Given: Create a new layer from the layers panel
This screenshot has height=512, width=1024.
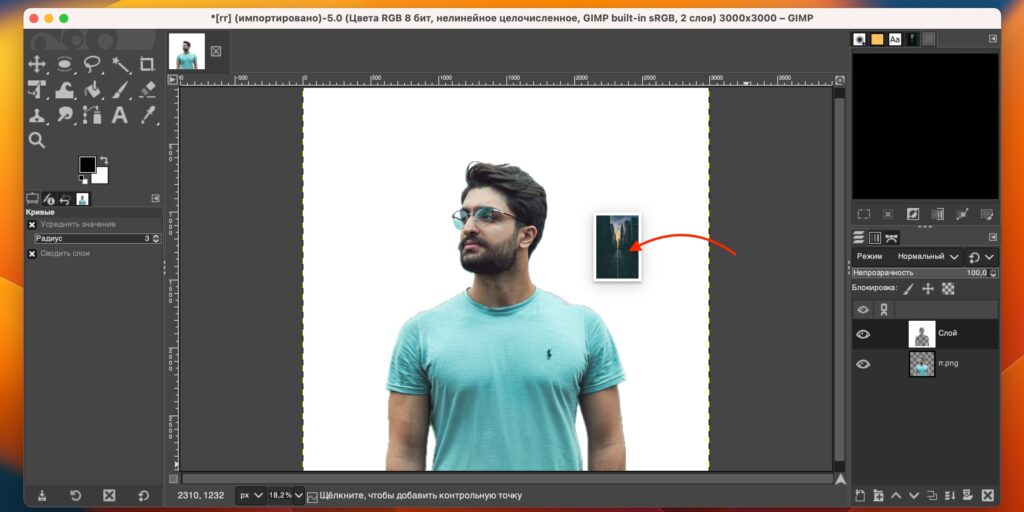Looking at the screenshot, I should 860,496.
